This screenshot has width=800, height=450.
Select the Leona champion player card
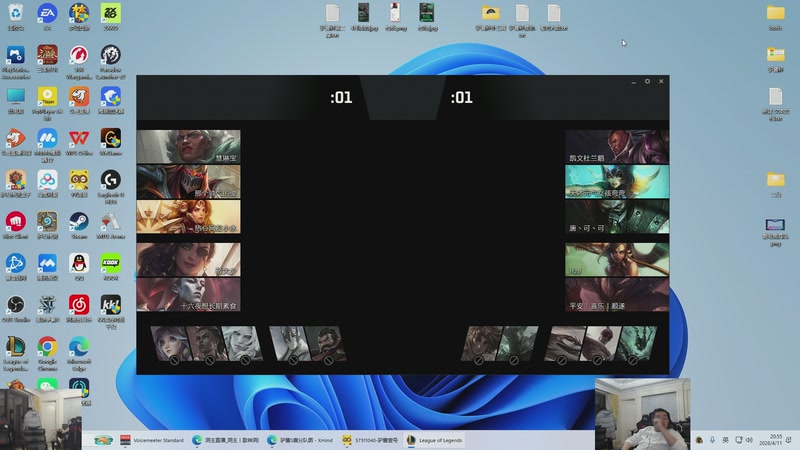point(188,216)
